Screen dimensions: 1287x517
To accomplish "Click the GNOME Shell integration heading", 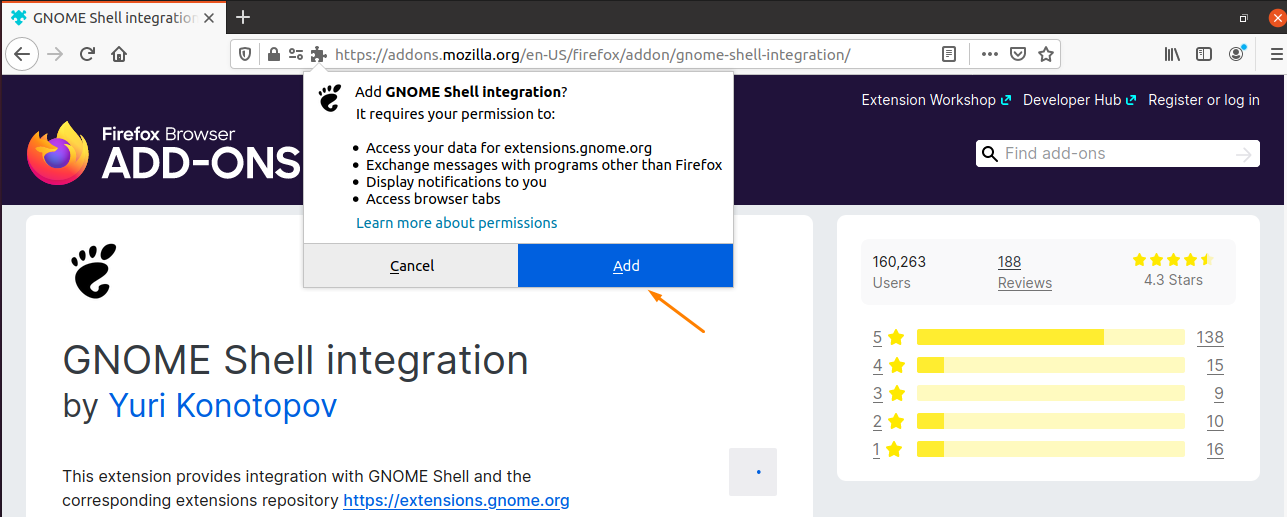I will [x=296, y=359].
